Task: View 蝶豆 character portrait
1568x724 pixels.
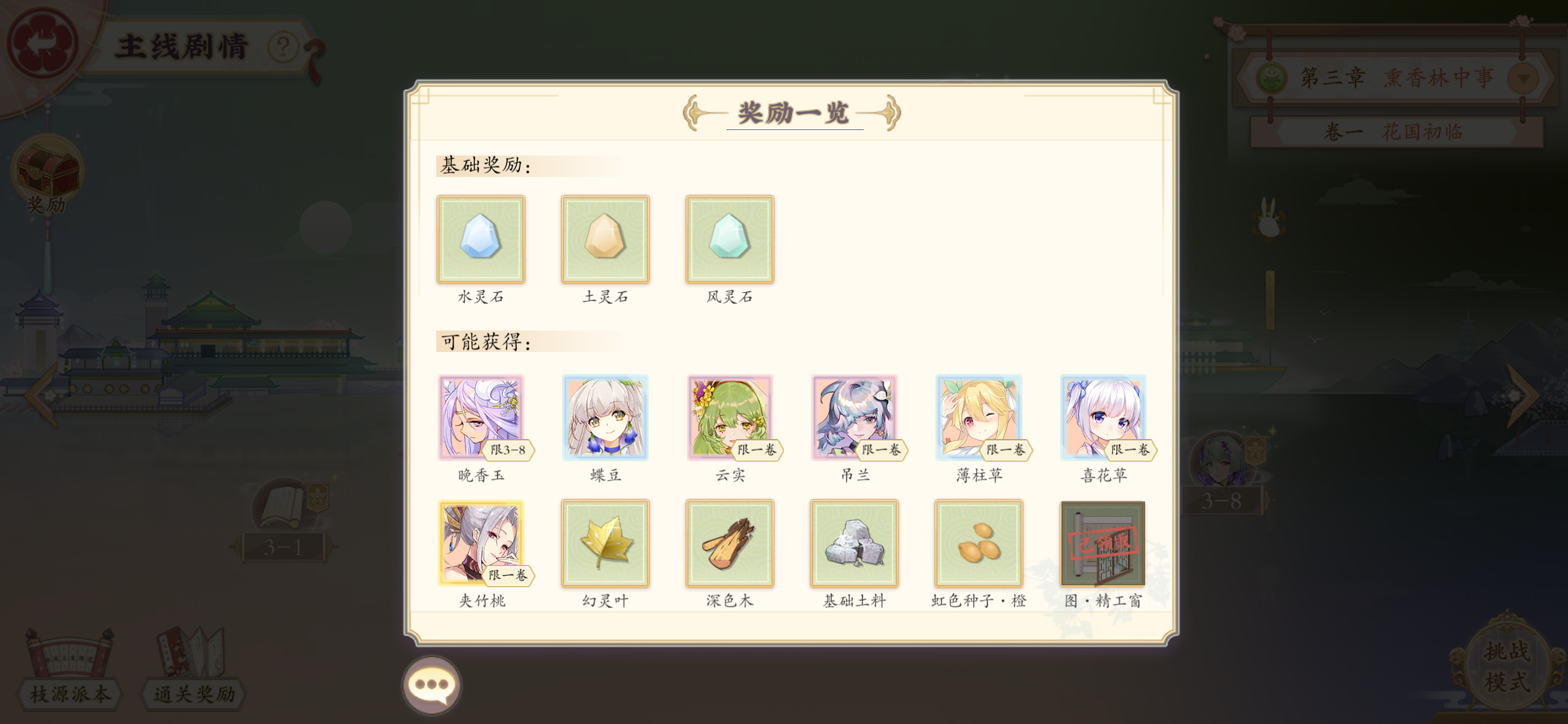Action: pos(605,417)
